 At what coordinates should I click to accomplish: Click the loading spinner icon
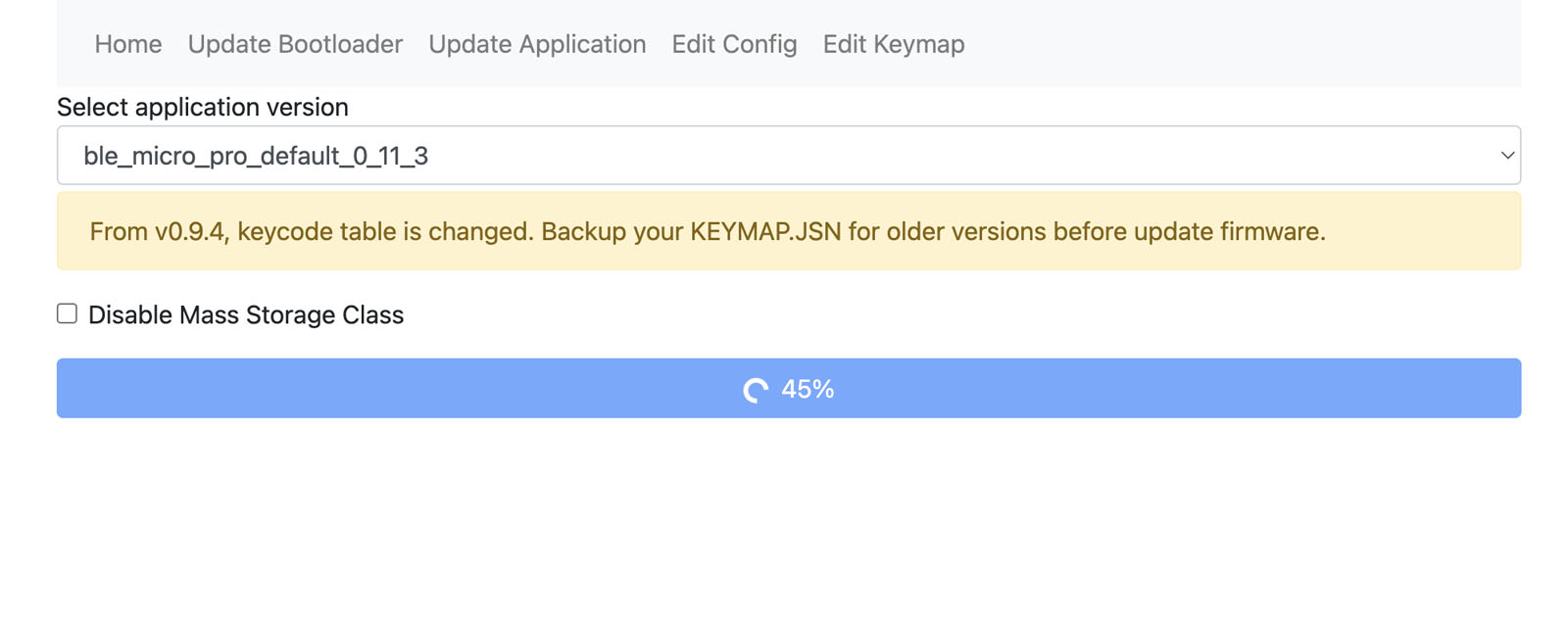tap(756, 390)
